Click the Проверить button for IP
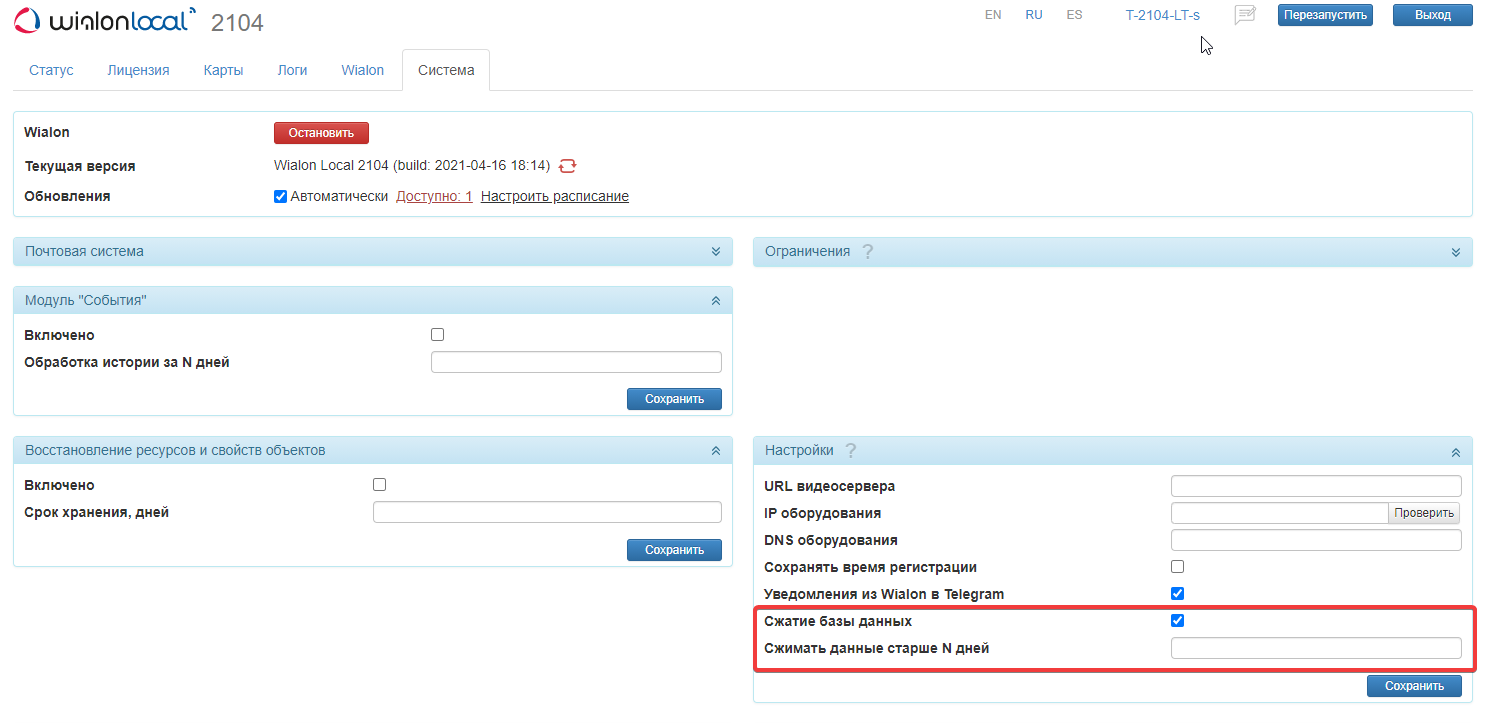The width and height of the screenshot is (1492, 723). tap(1423, 513)
